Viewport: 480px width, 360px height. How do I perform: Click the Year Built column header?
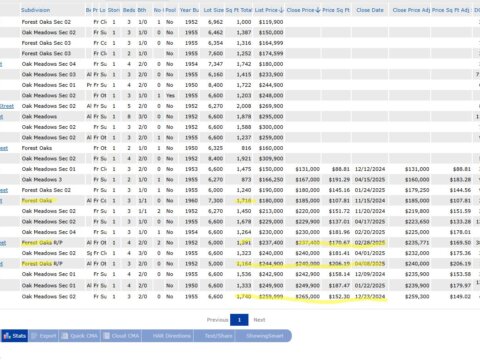click(x=189, y=10)
